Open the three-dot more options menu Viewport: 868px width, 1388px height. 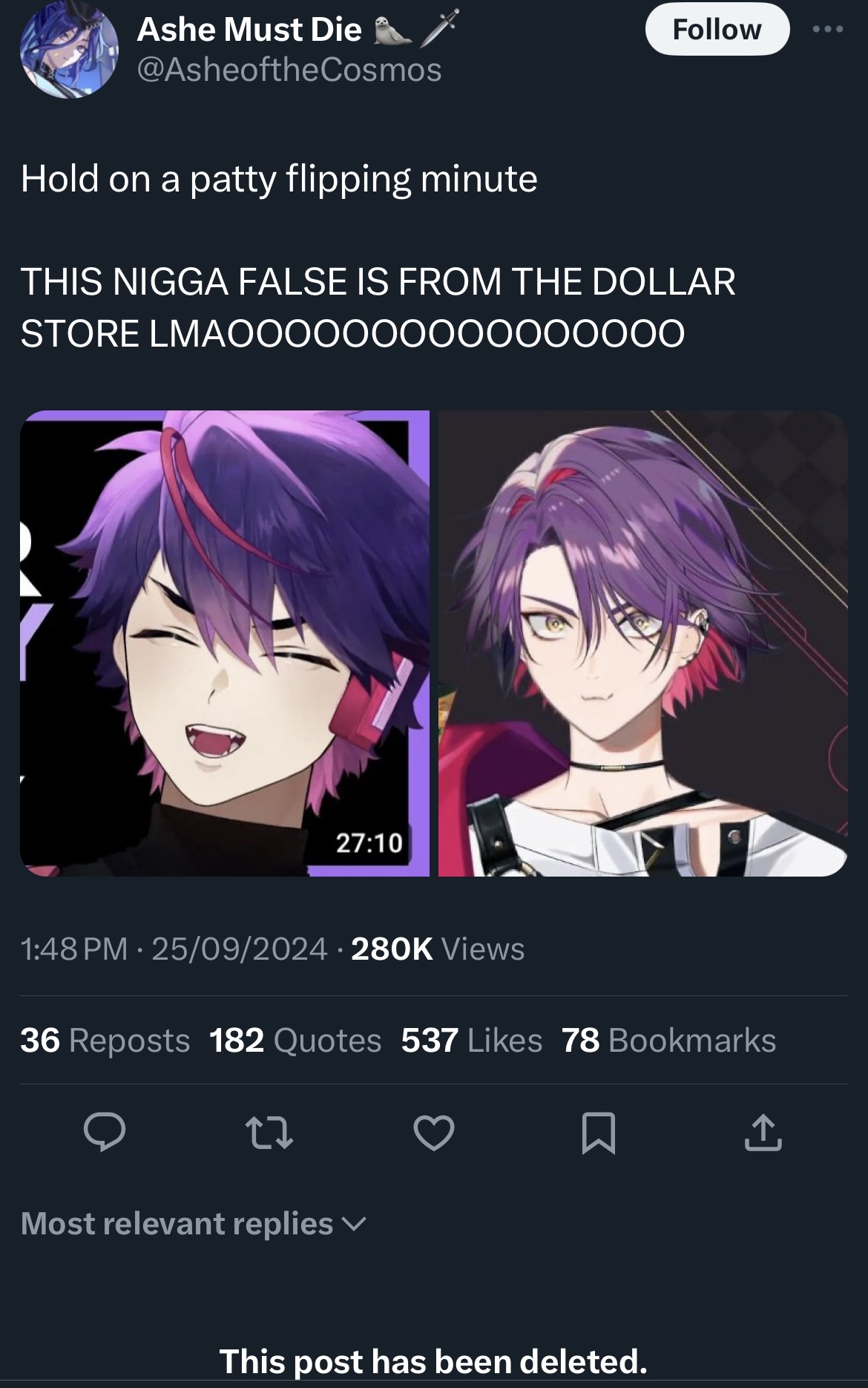pyautogui.click(x=827, y=30)
